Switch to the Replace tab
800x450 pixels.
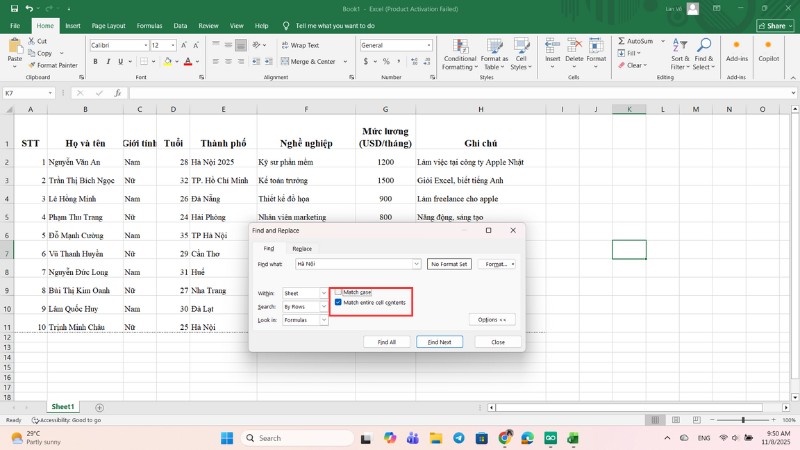(301, 248)
